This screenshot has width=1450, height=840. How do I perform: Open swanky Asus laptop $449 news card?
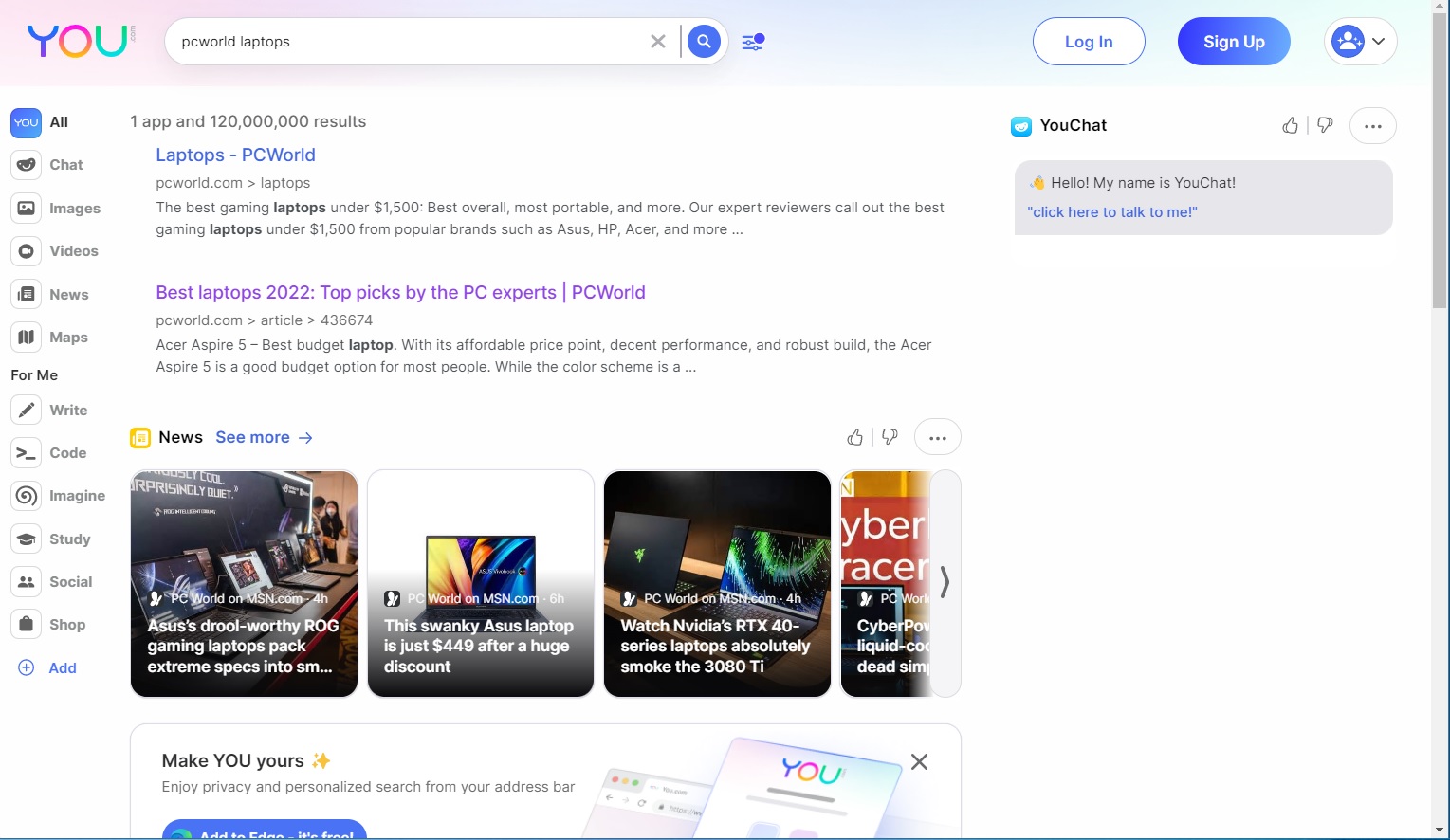pyautogui.click(x=481, y=584)
